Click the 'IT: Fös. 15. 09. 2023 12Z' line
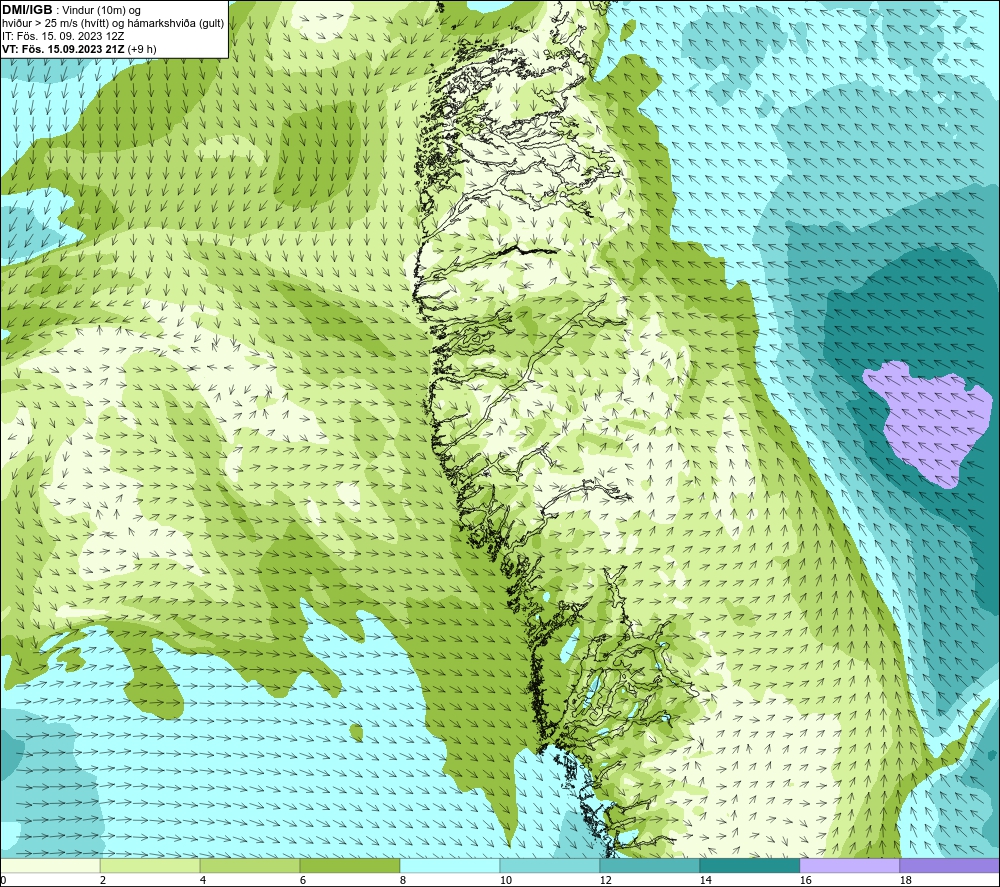This screenshot has width=1000, height=887. click(63, 36)
